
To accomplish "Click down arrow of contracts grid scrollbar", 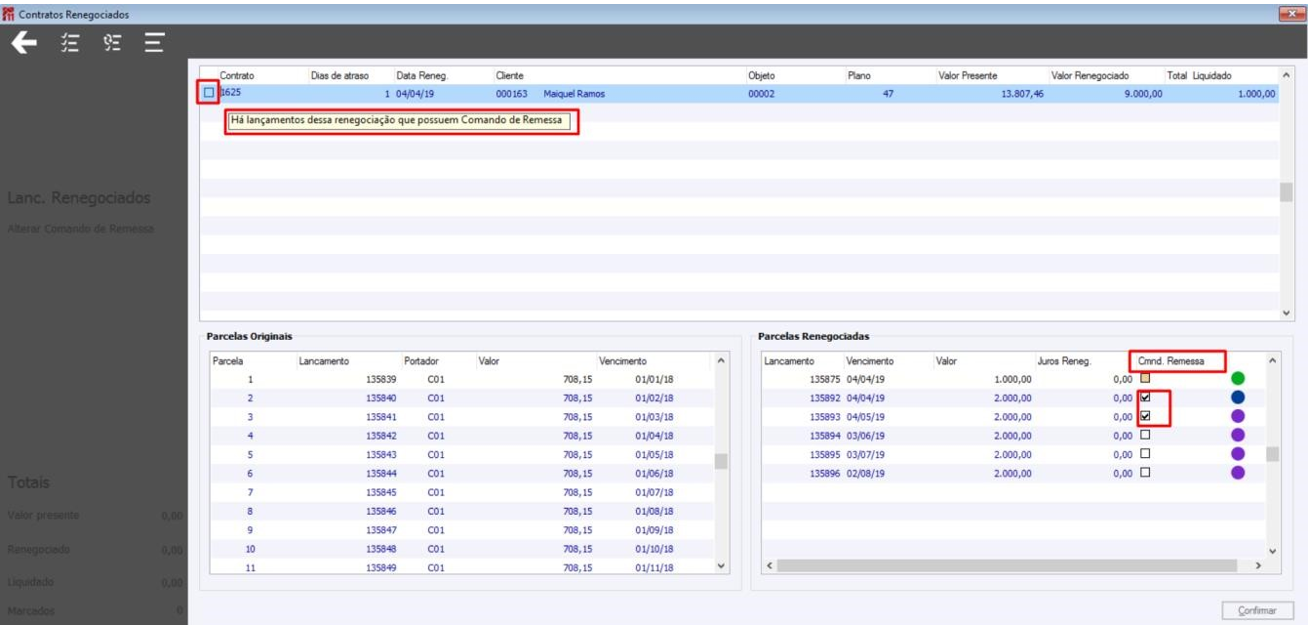I will (1286, 313).
